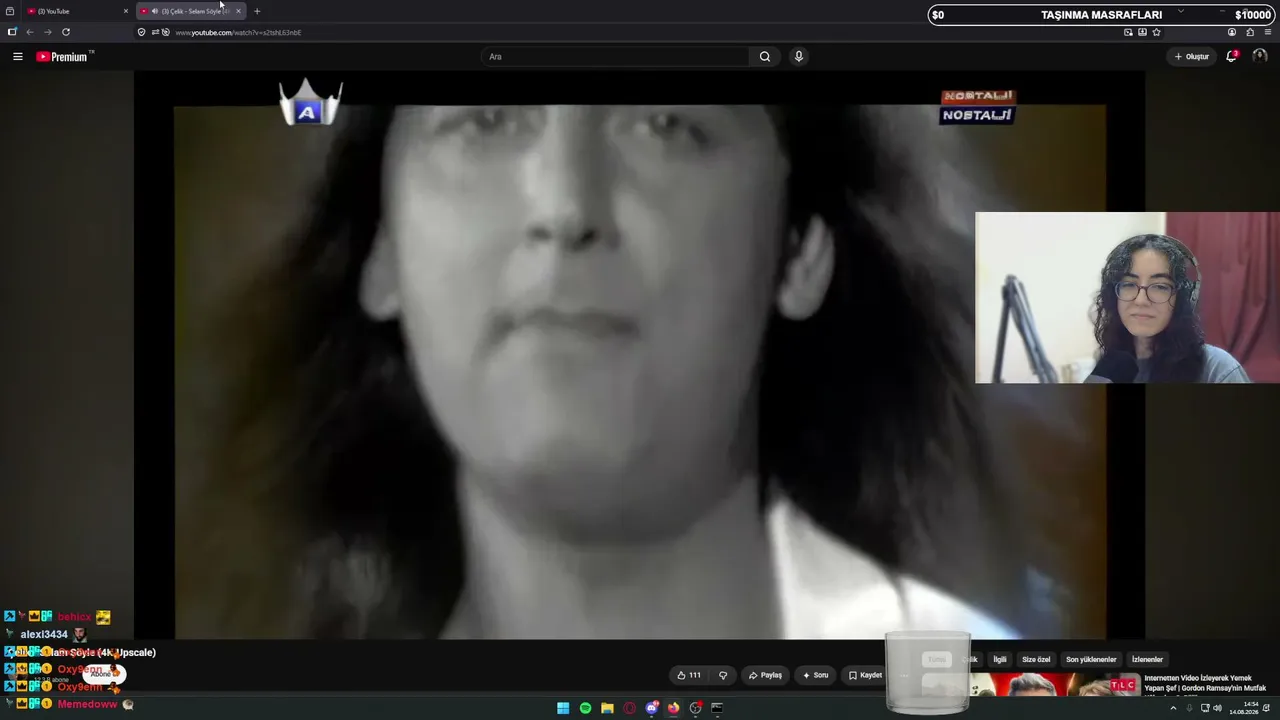The image size is (1280, 720).
Task: Select the Size özel filter chip
Action: point(1036,660)
